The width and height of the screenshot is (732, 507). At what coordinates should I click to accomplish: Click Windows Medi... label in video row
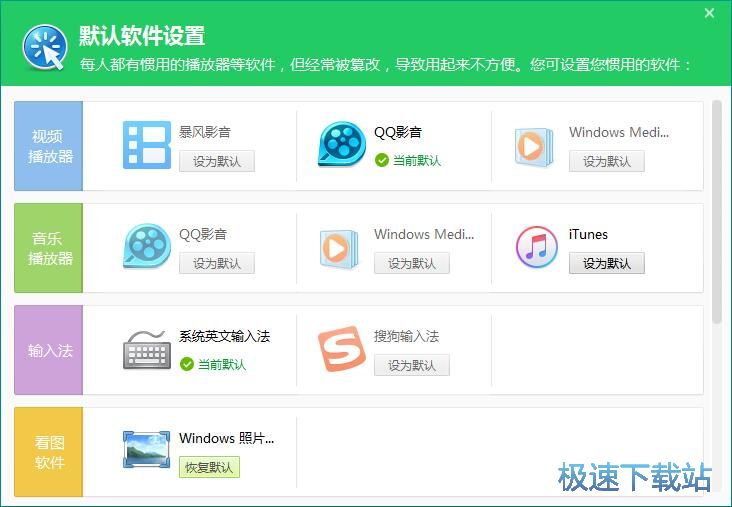pyautogui.click(x=619, y=132)
